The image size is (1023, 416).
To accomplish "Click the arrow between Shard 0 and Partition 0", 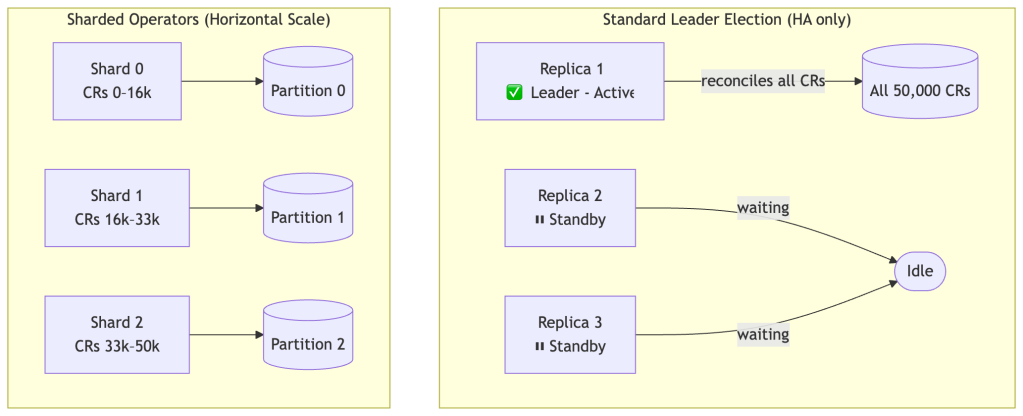I will coord(222,81).
